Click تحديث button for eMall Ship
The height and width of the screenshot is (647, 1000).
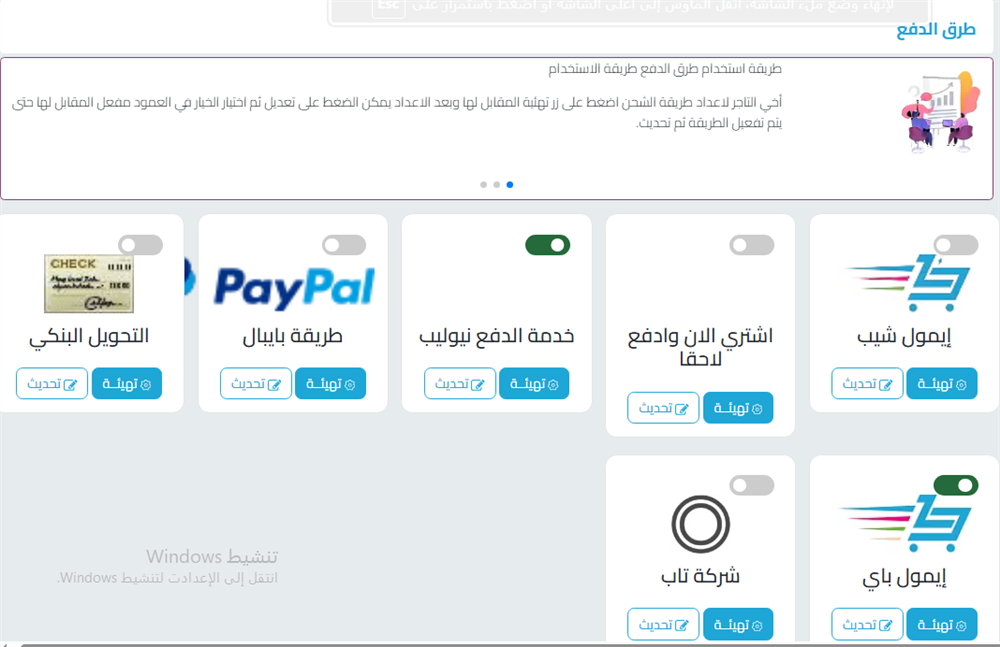point(867,383)
